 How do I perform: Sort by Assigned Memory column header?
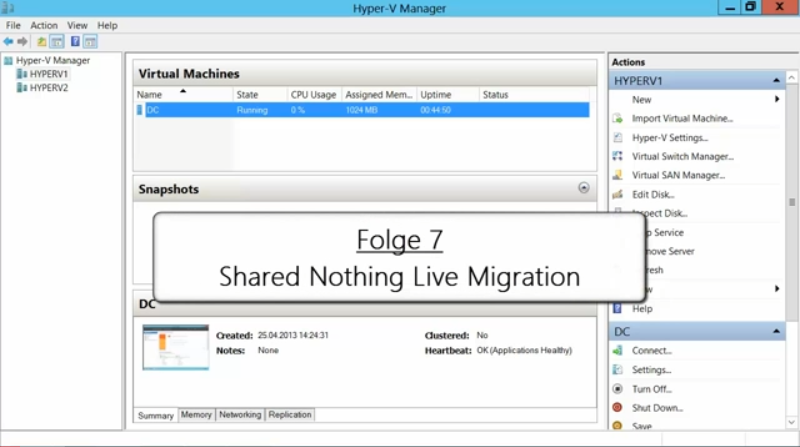pos(379,94)
